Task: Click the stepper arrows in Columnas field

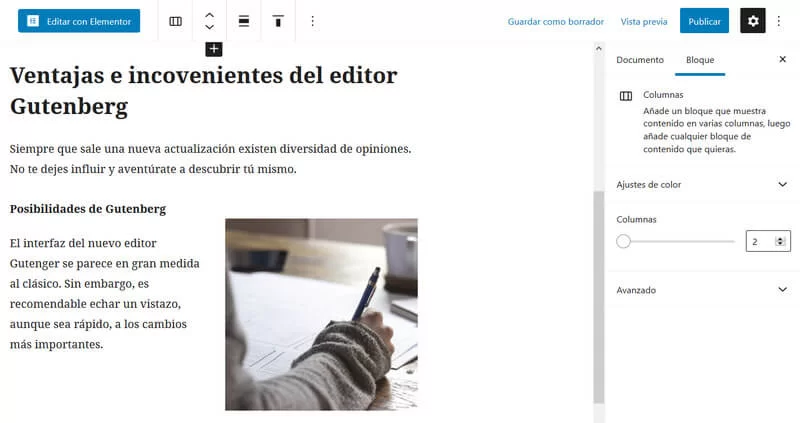Action: [x=780, y=241]
